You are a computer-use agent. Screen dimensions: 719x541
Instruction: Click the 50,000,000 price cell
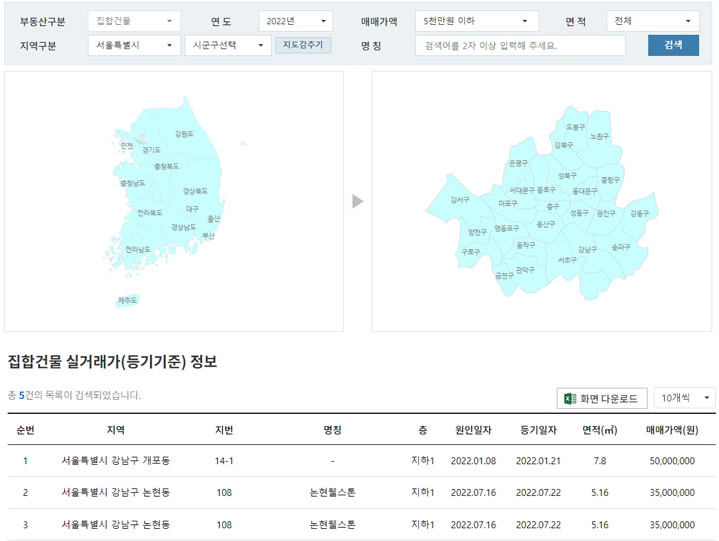point(672,461)
